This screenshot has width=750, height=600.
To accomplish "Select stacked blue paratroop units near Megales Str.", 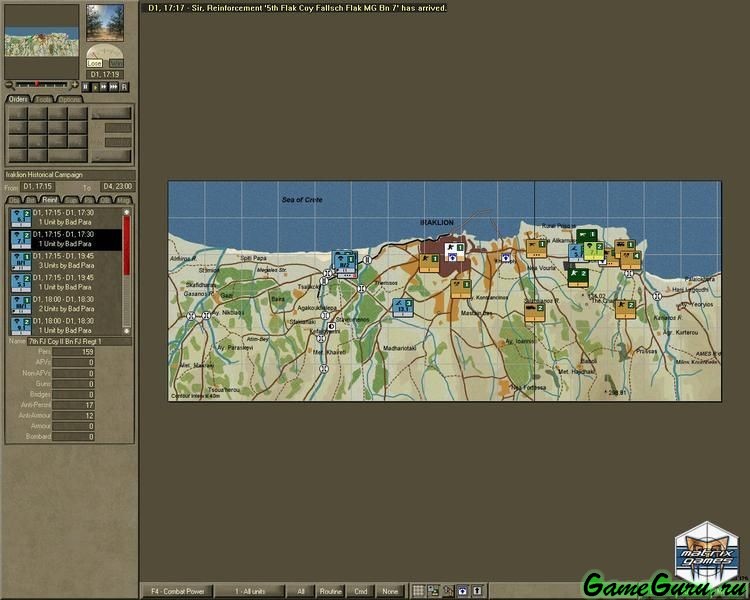I will click(344, 265).
